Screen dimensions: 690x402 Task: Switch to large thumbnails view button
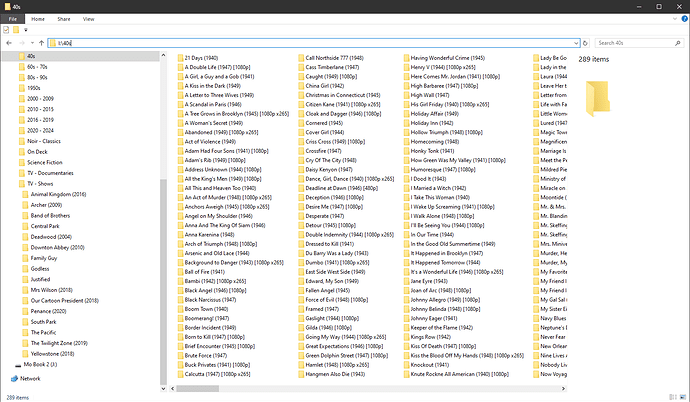point(683,398)
